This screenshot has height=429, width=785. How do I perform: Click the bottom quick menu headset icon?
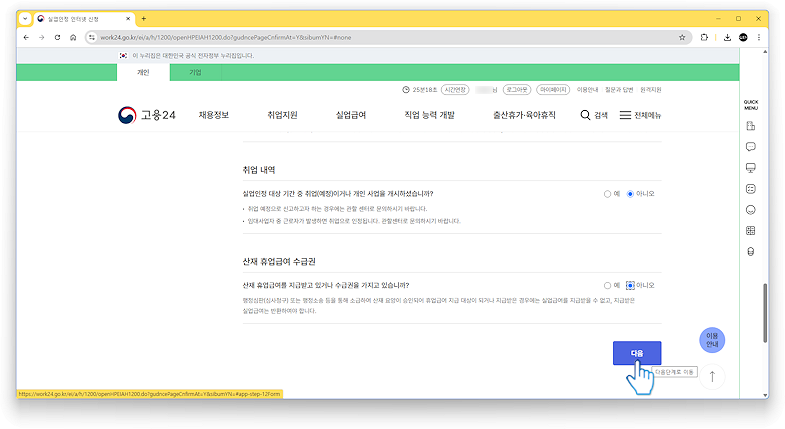coord(750,252)
